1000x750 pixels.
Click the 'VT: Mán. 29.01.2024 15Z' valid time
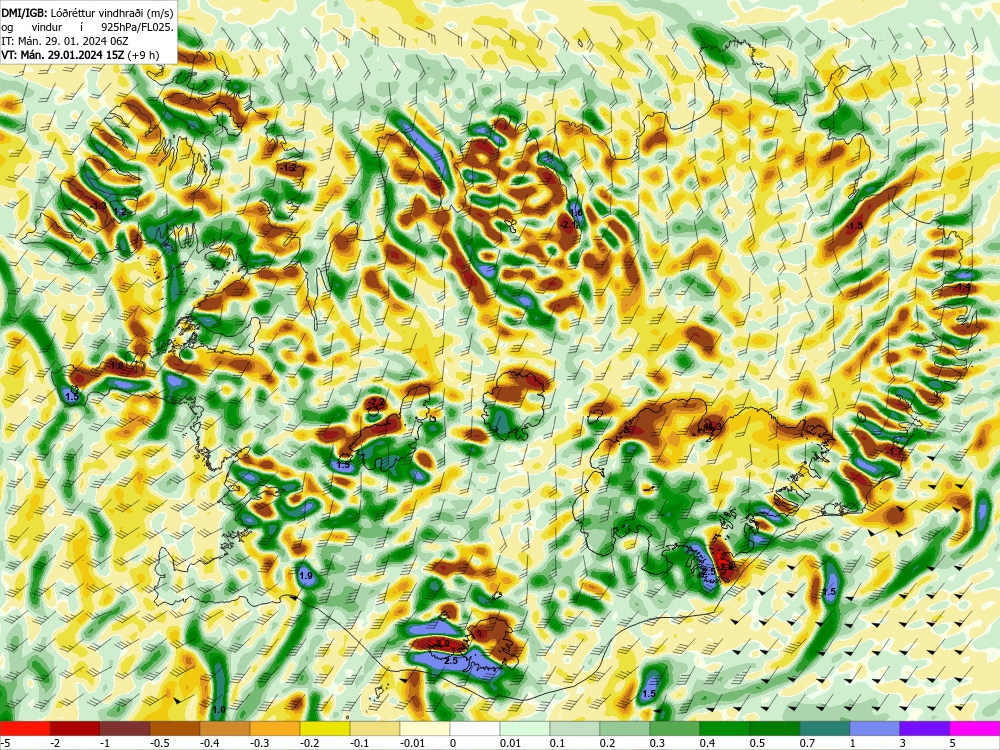[62, 55]
